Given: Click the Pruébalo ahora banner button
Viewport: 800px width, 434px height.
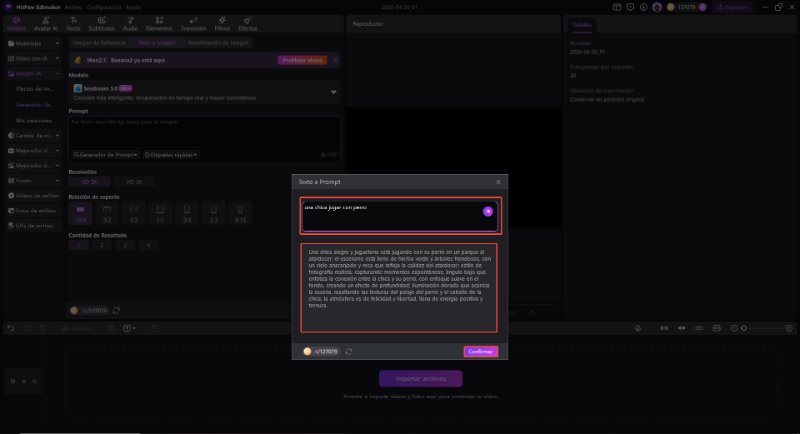Looking at the screenshot, I should 301,60.
